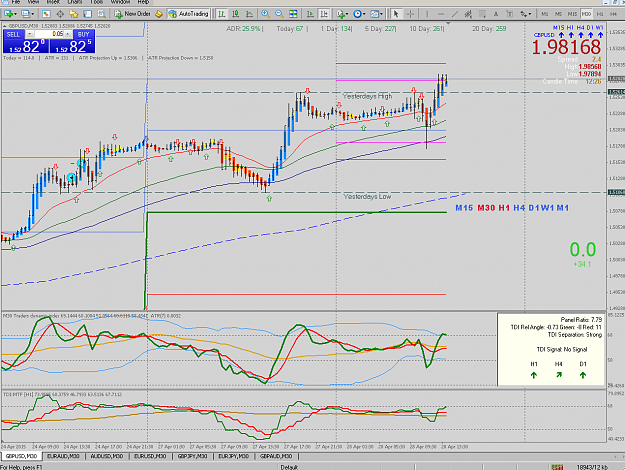
Task: Select the active M30 timeframe button
Action: point(586,14)
